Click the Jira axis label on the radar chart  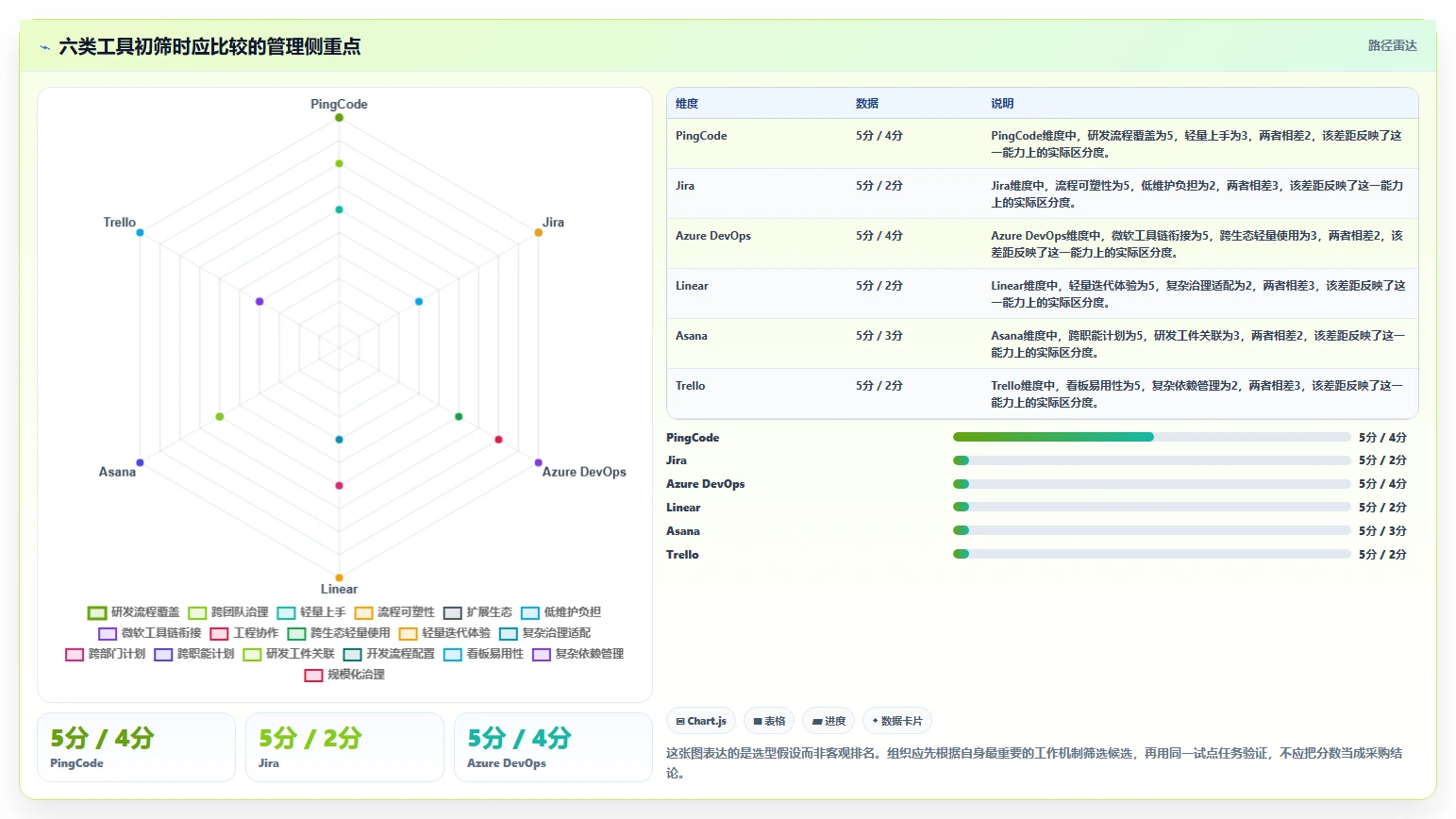[553, 223]
